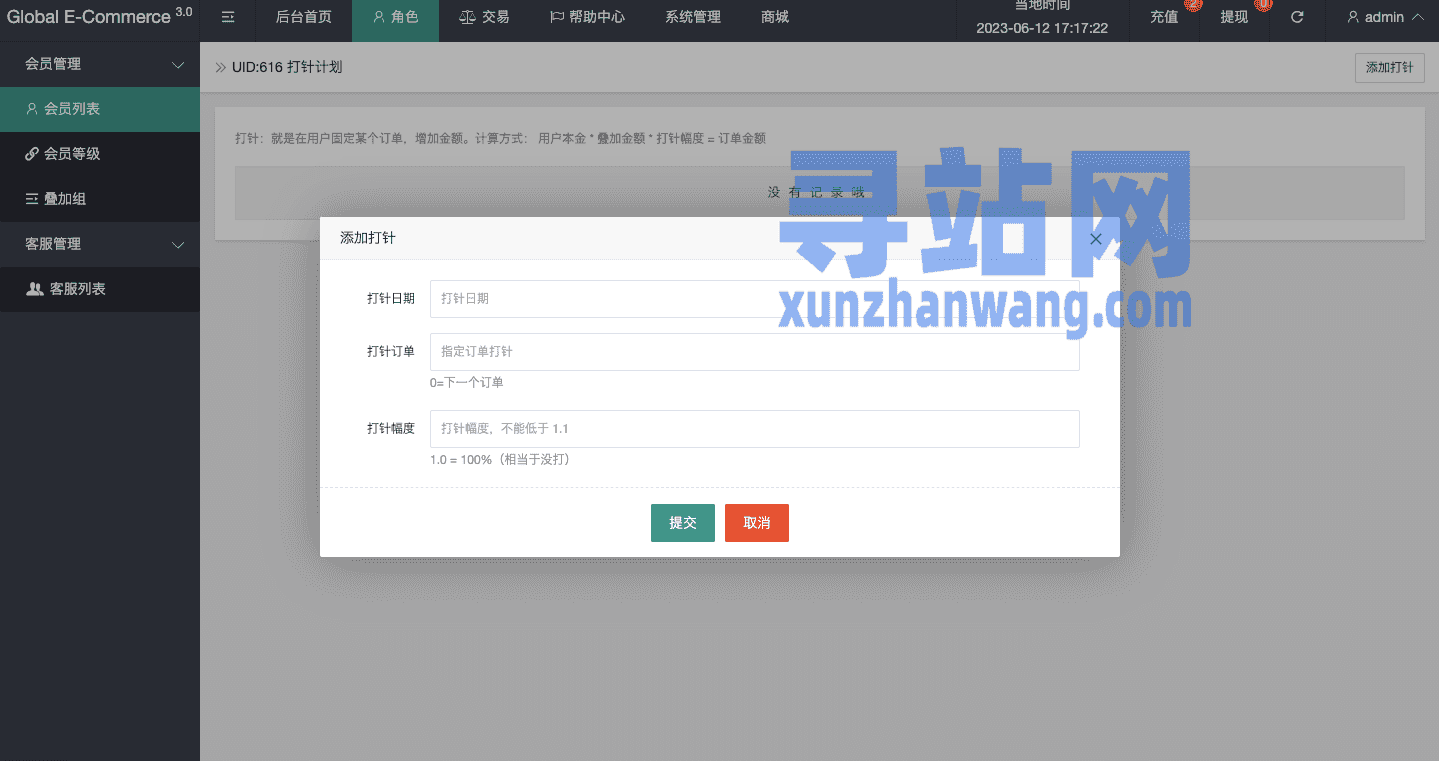The height and width of the screenshot is (761, 1439).
Task: Click the 提交 button
Action: click(x=682, y=523)
